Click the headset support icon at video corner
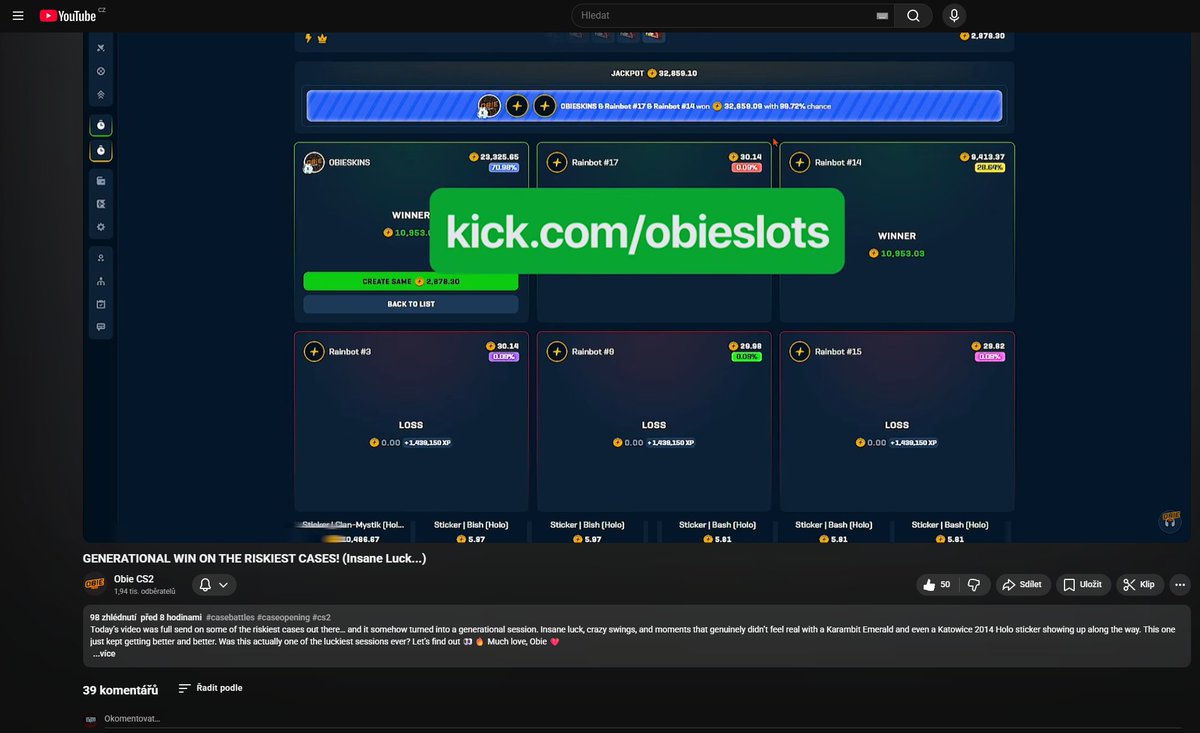This screenshot has height=733, width=1200. tap(1170, 520)
